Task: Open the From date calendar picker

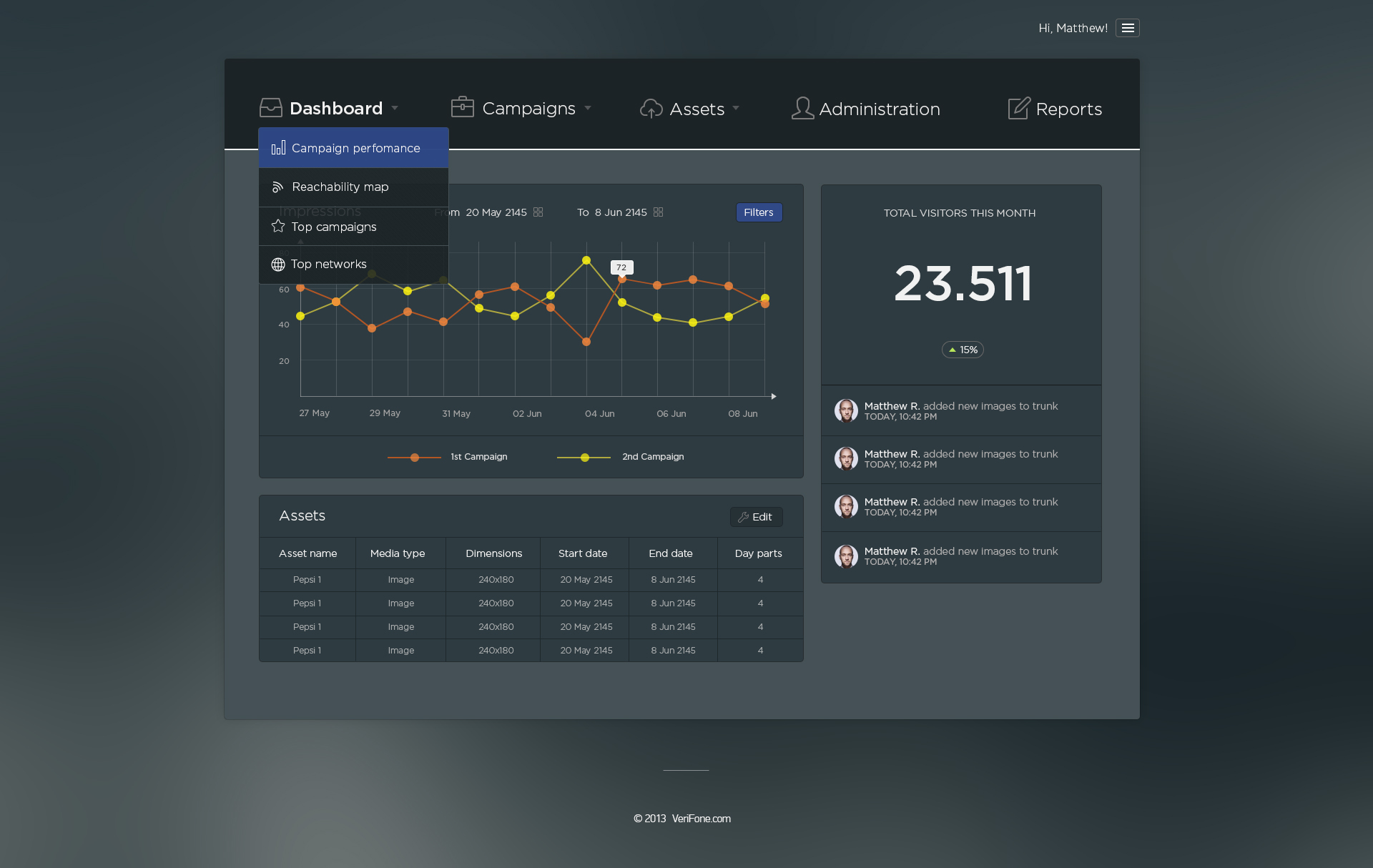Action: 538,212
